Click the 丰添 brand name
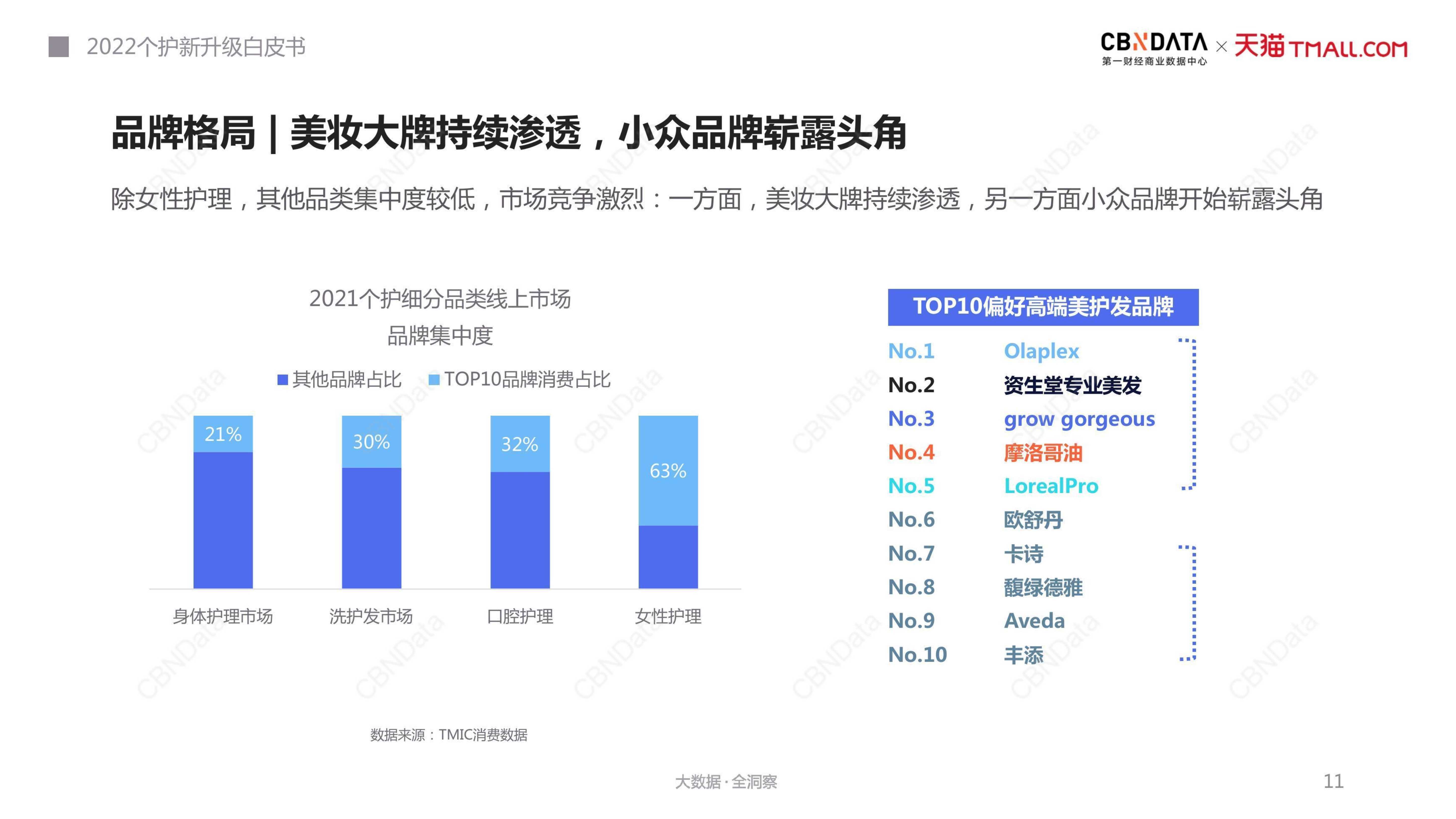Image resolution: width=1456 pixels, height=819 pixels. click(x=1024, y=655)
